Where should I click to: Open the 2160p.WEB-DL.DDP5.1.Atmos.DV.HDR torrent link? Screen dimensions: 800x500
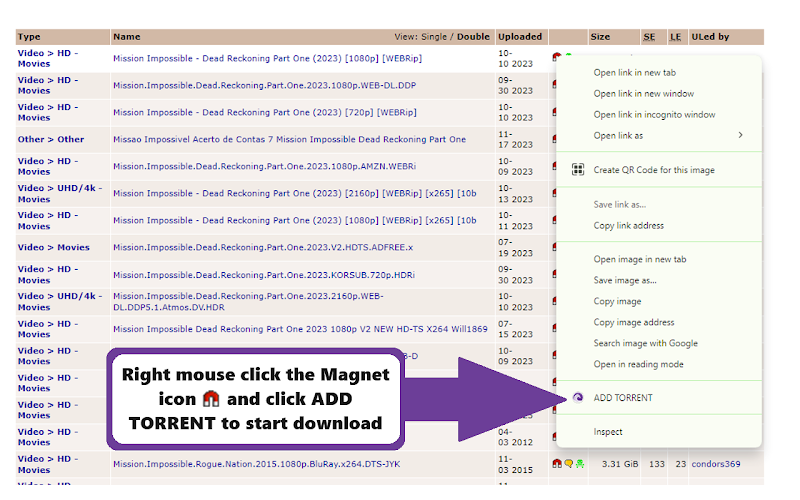[x=248, y=302]
